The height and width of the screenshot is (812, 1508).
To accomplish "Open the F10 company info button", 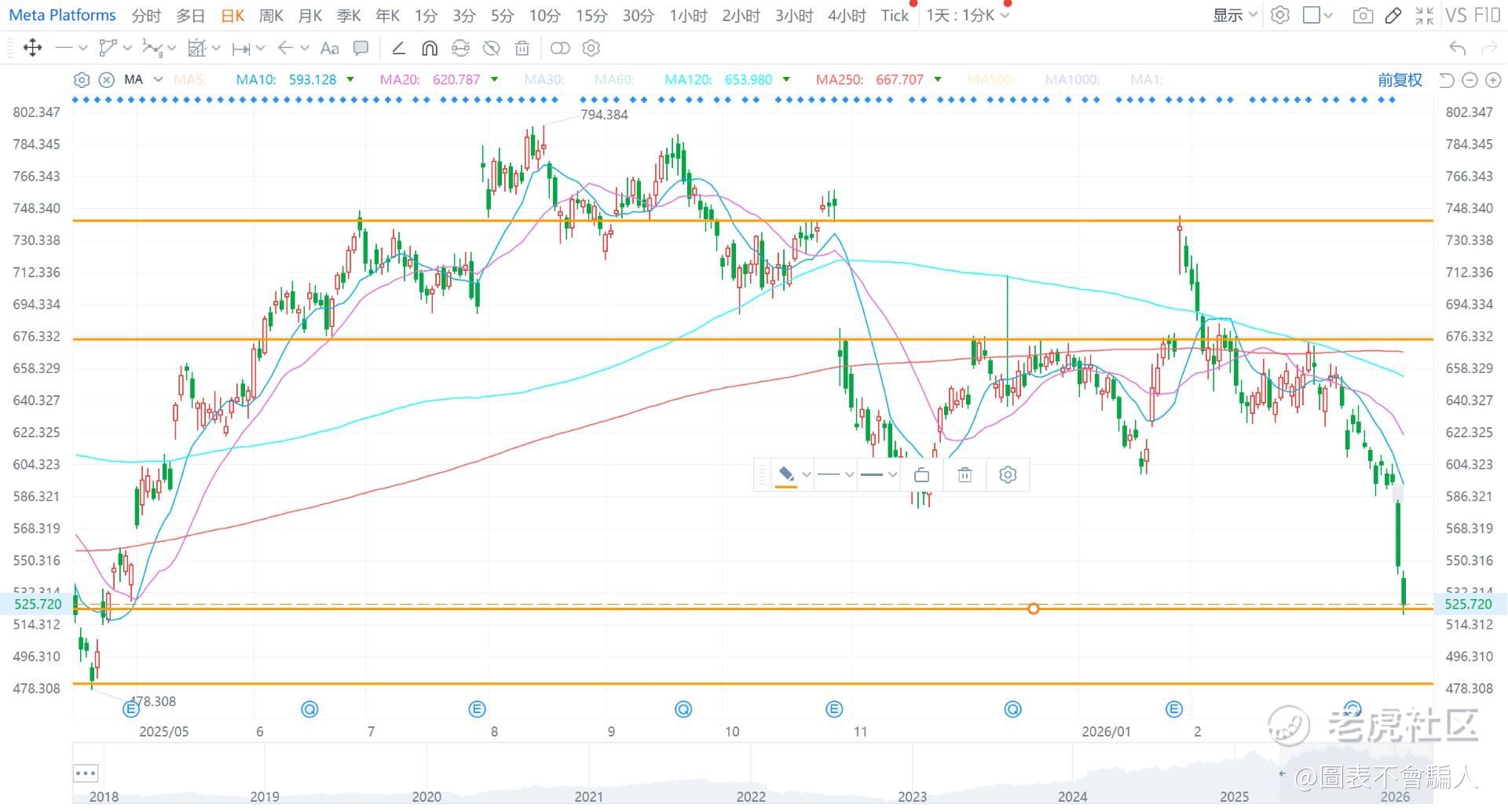I will click(1487, 15).
